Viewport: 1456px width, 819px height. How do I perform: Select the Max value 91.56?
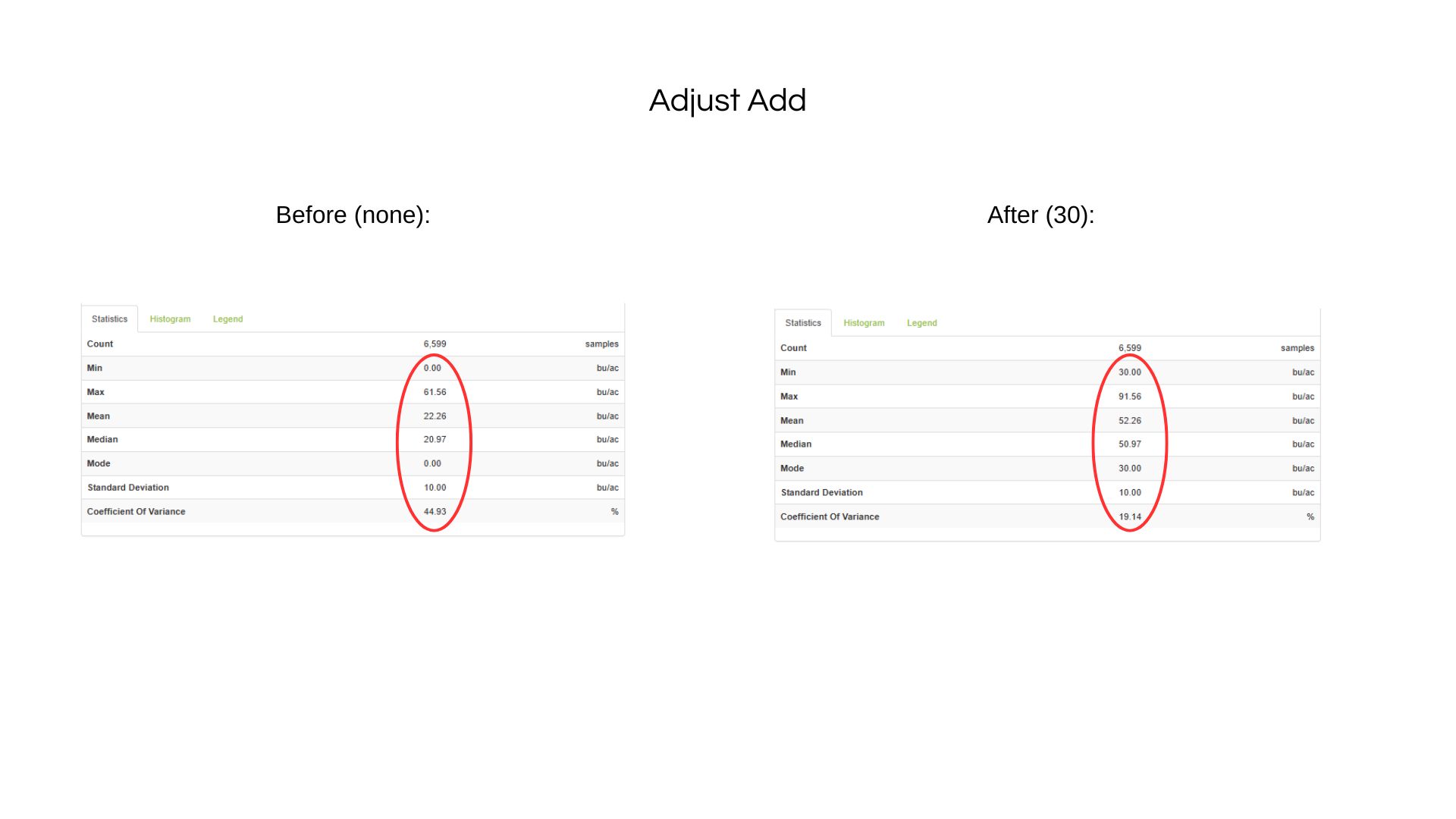click(x=1129, y=397)
